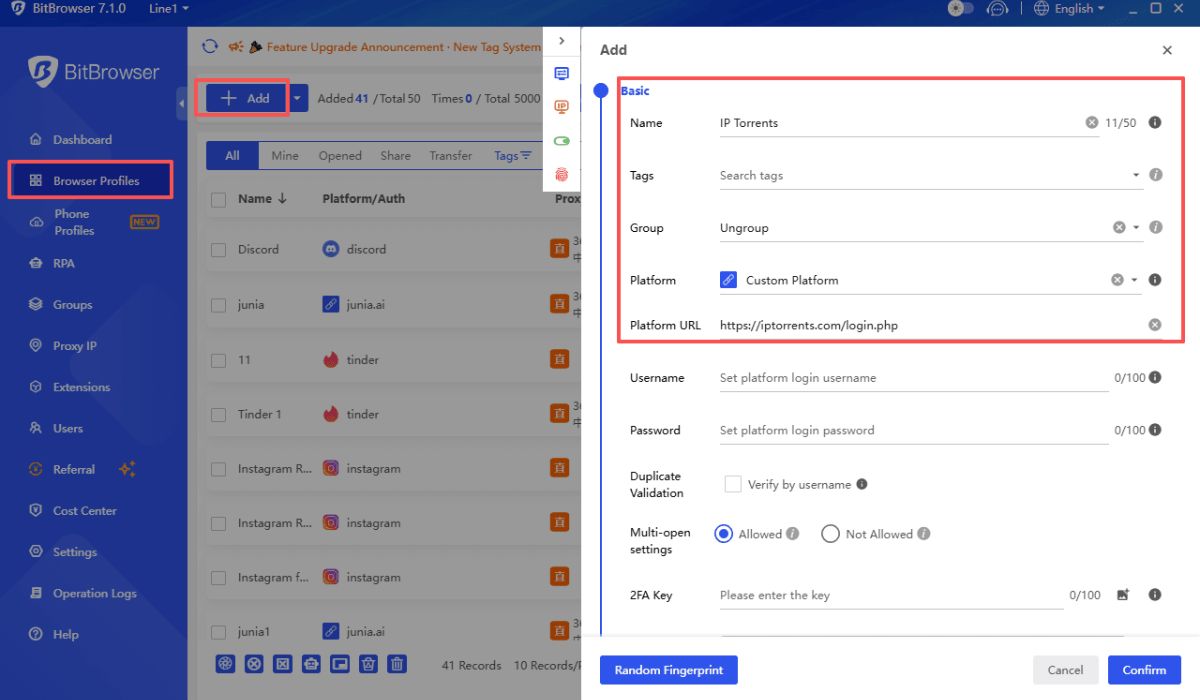1200x700 pixels.
Task: Click the junia.ai link icon in junia1 row
Action: click(x=331, y=632)
